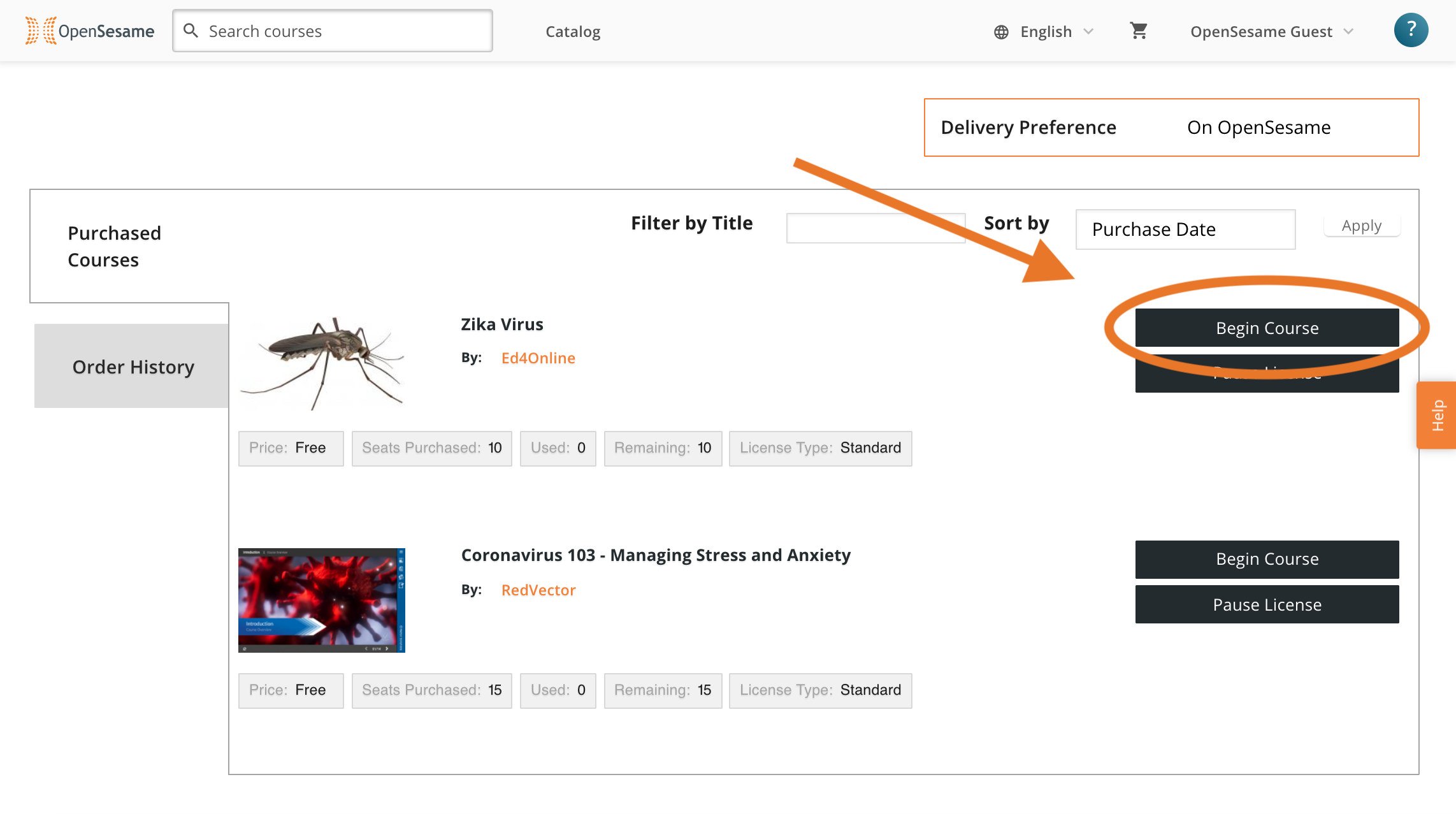
Task: Click 'License Type: Standard' for Coronavirus 103
Action: pos(821,690)
